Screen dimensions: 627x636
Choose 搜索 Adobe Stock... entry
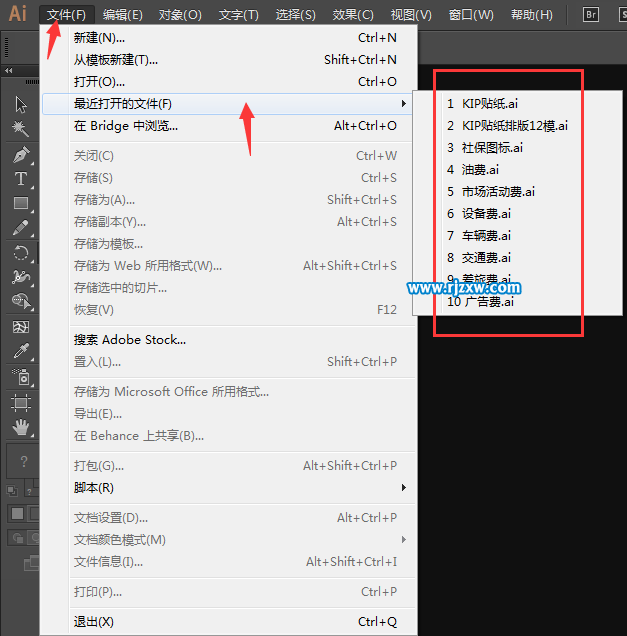click(229, 339)
